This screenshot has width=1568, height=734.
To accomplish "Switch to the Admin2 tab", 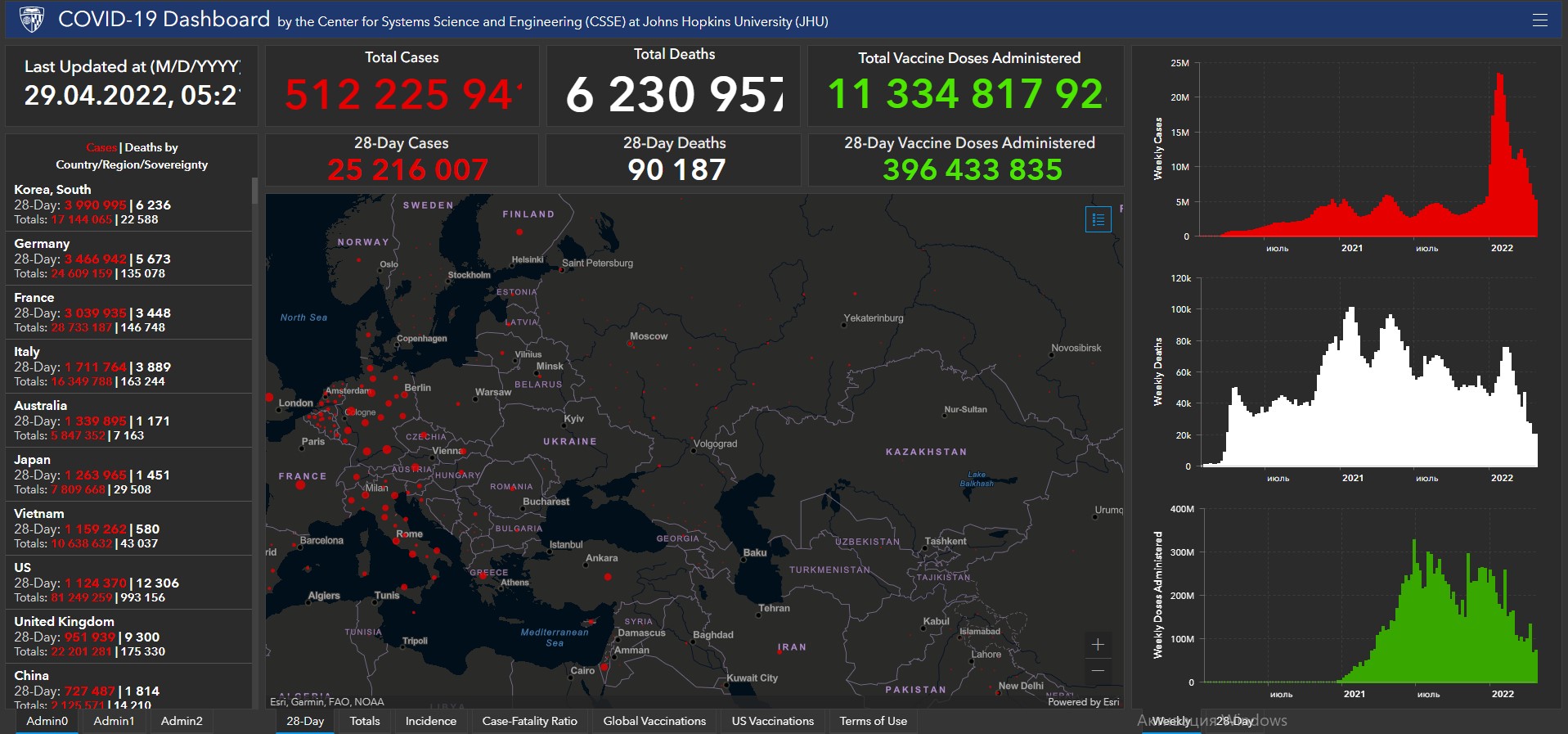I will point(182,721).
